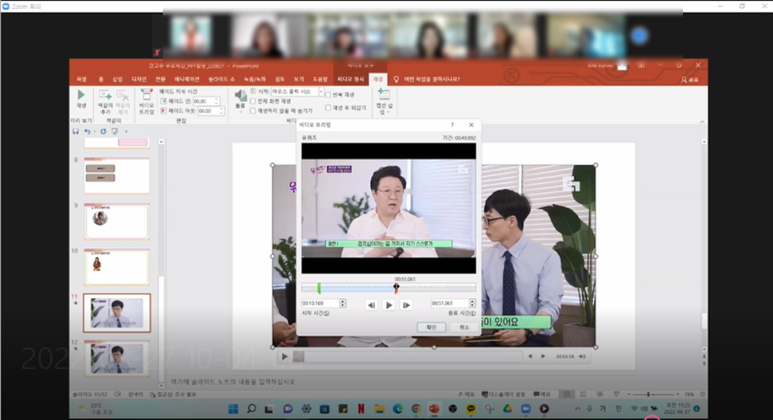The image size is (773, 420).
Task: Open the Video Format tab
Action: coord(351,79)
